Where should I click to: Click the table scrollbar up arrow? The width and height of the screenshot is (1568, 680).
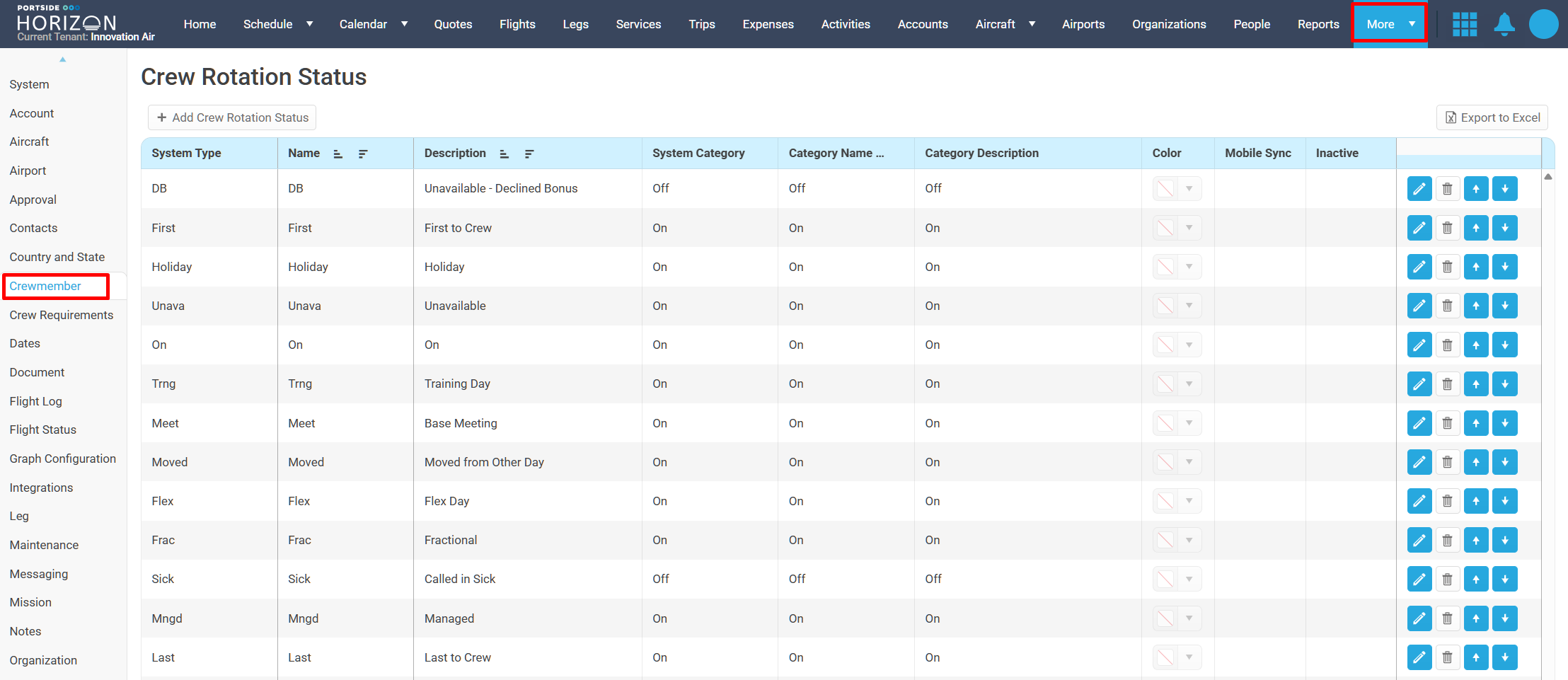click(x=1548, y=177)
